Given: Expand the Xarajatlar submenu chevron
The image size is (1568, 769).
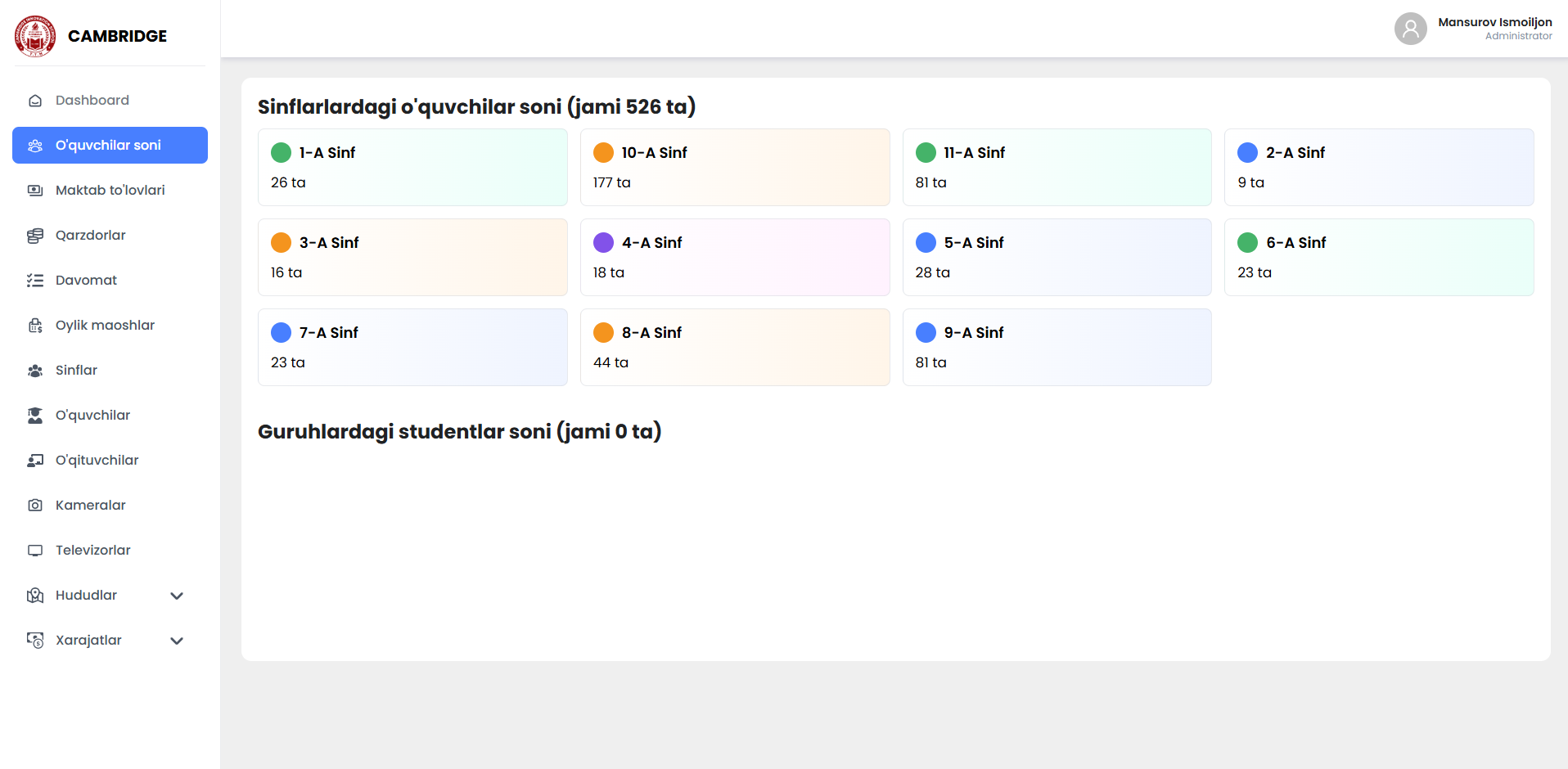Looking at the screenshot, I should [177, 641].
